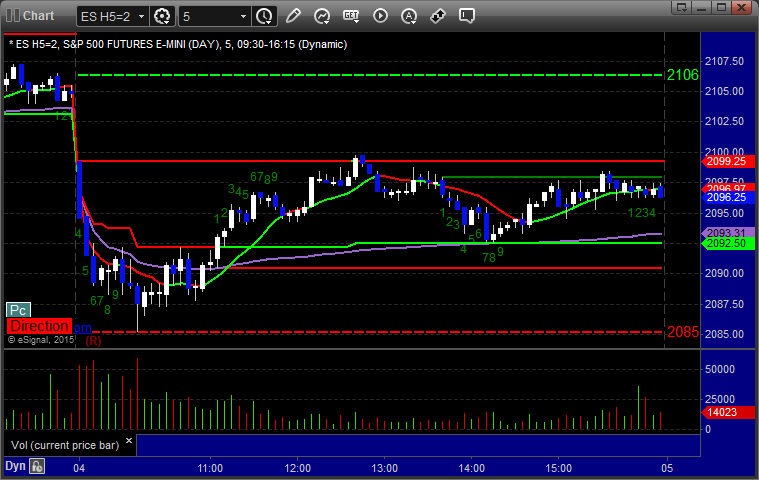Click the 2107.50 price axis label
Image resolution: width=759 pixels, height=480 pixels.
[724, 61]
